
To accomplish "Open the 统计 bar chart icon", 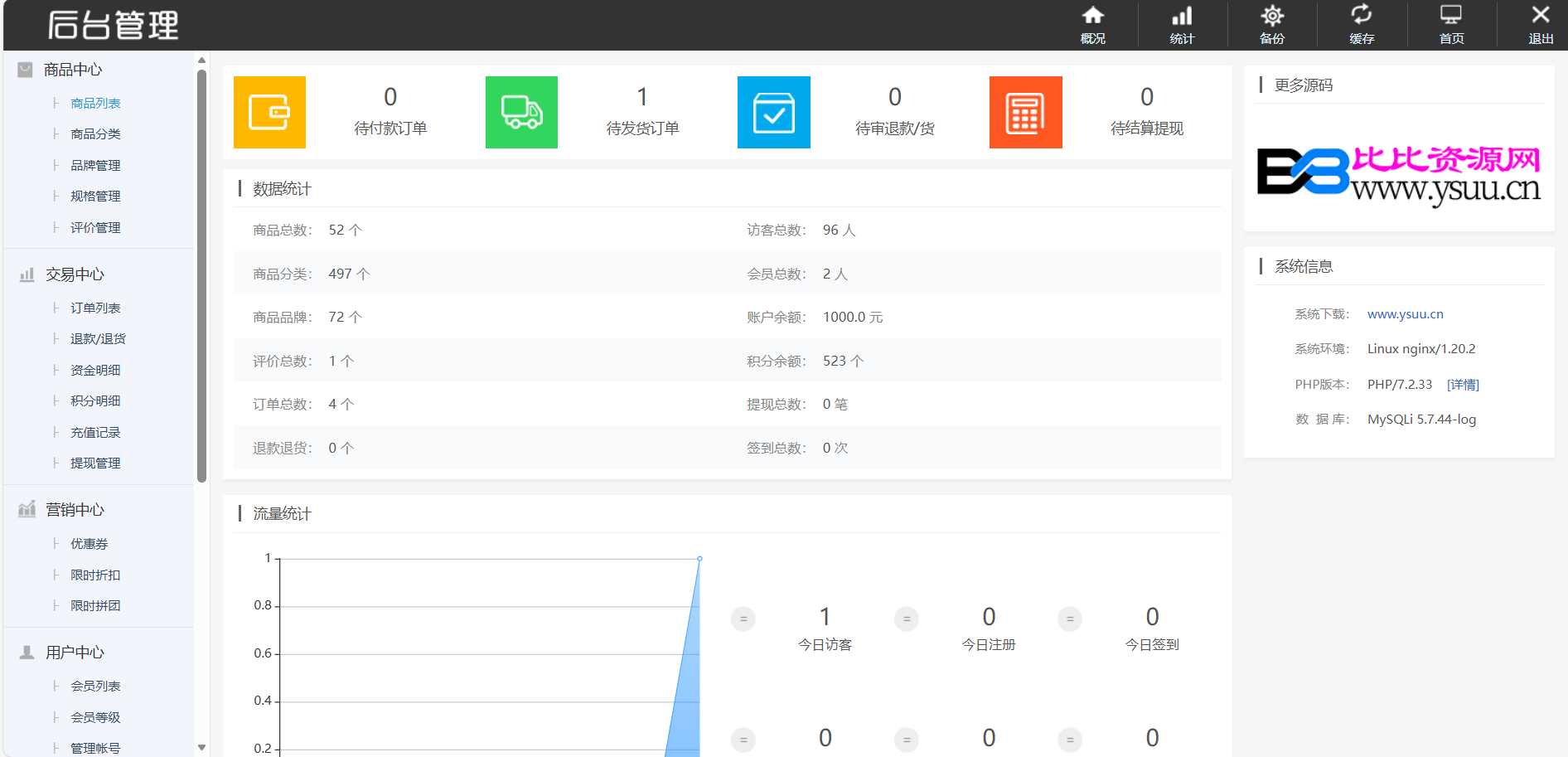I will click(x=1182, y=25).
